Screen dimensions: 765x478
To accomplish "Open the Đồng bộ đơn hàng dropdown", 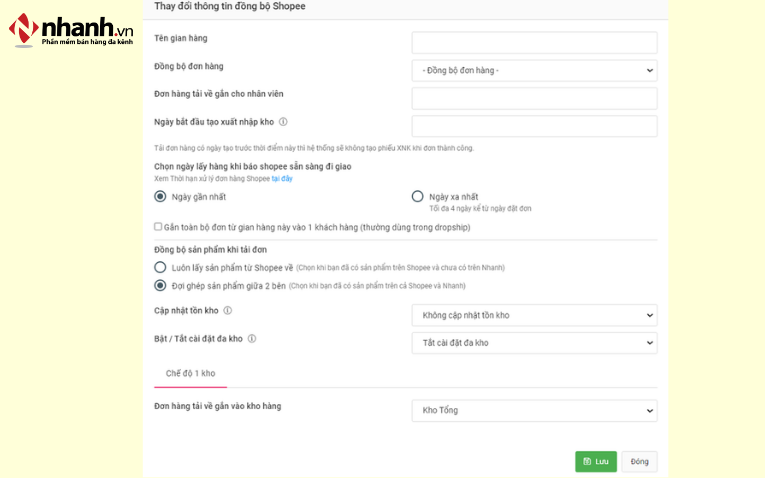I will 534,71.
